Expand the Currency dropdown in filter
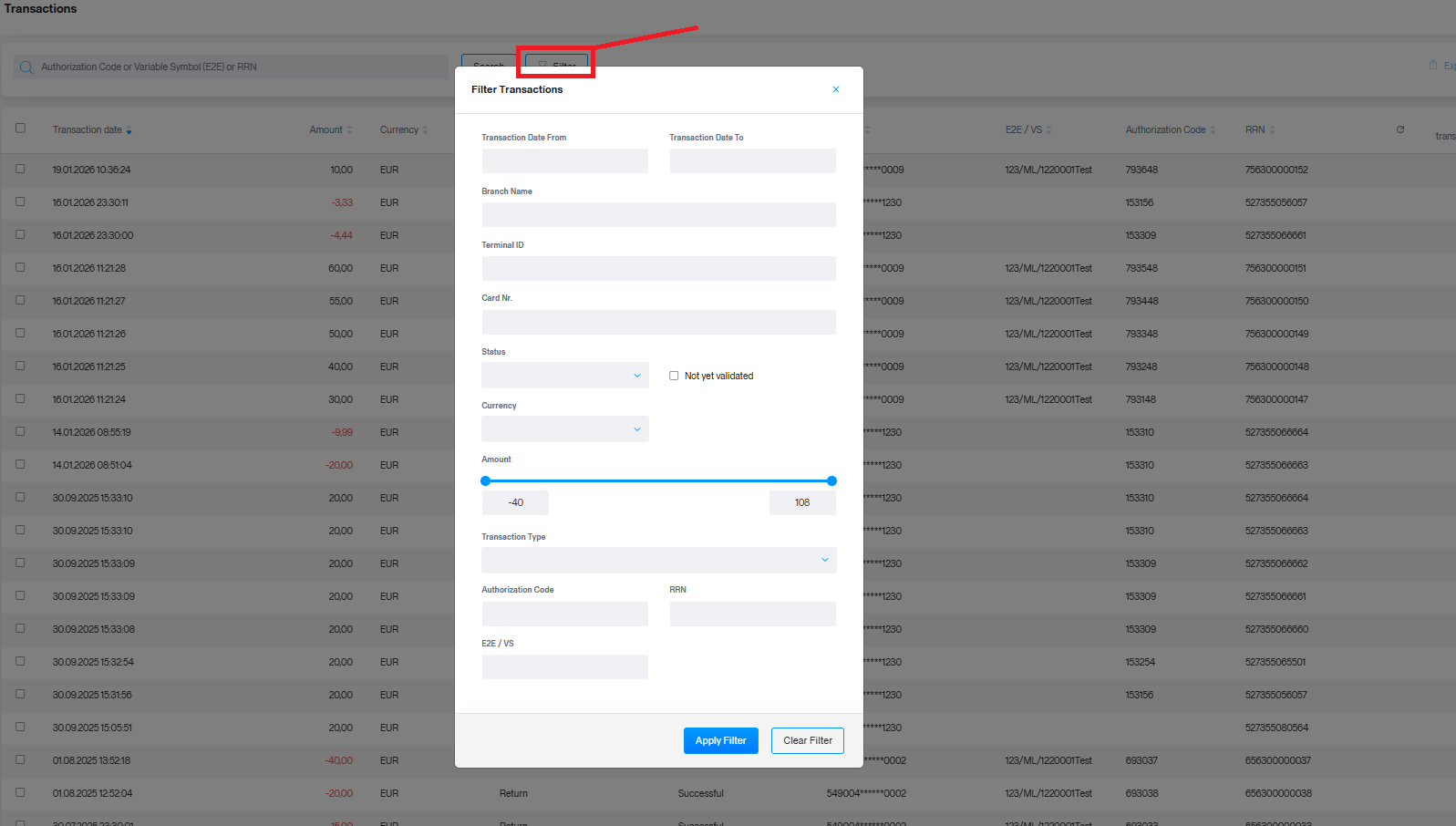Screen dimensions: 1456x826 click(564, 429)
